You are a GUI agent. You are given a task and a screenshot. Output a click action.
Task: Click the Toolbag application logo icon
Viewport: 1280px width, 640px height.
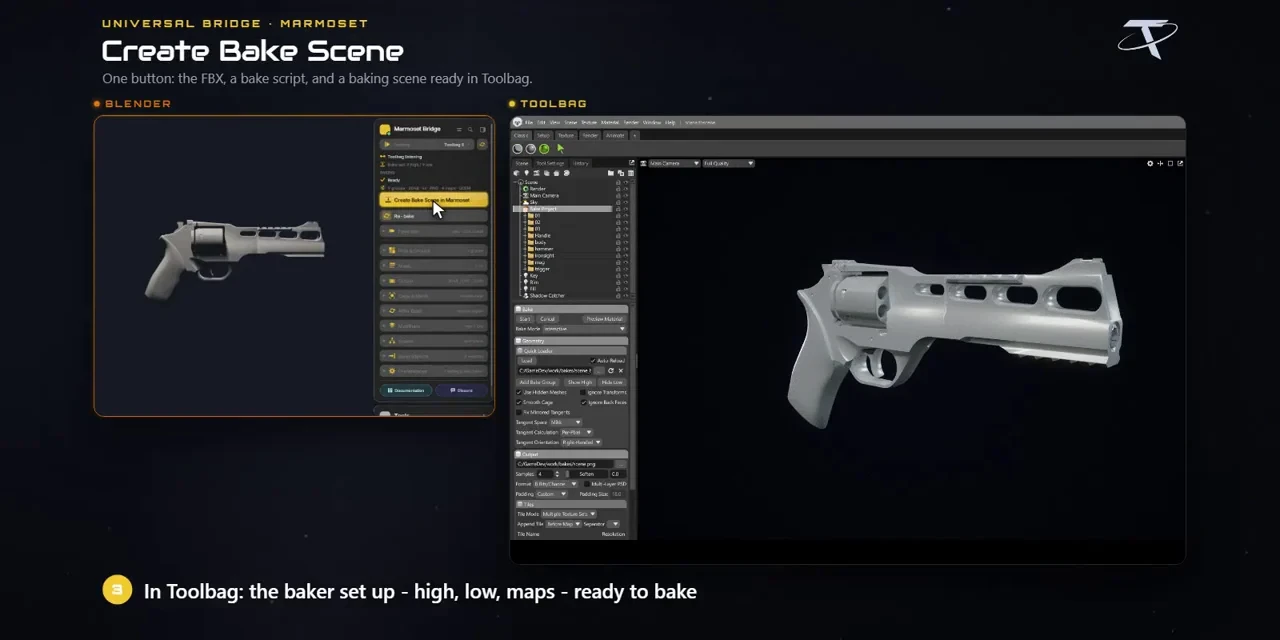coord(518,122)
